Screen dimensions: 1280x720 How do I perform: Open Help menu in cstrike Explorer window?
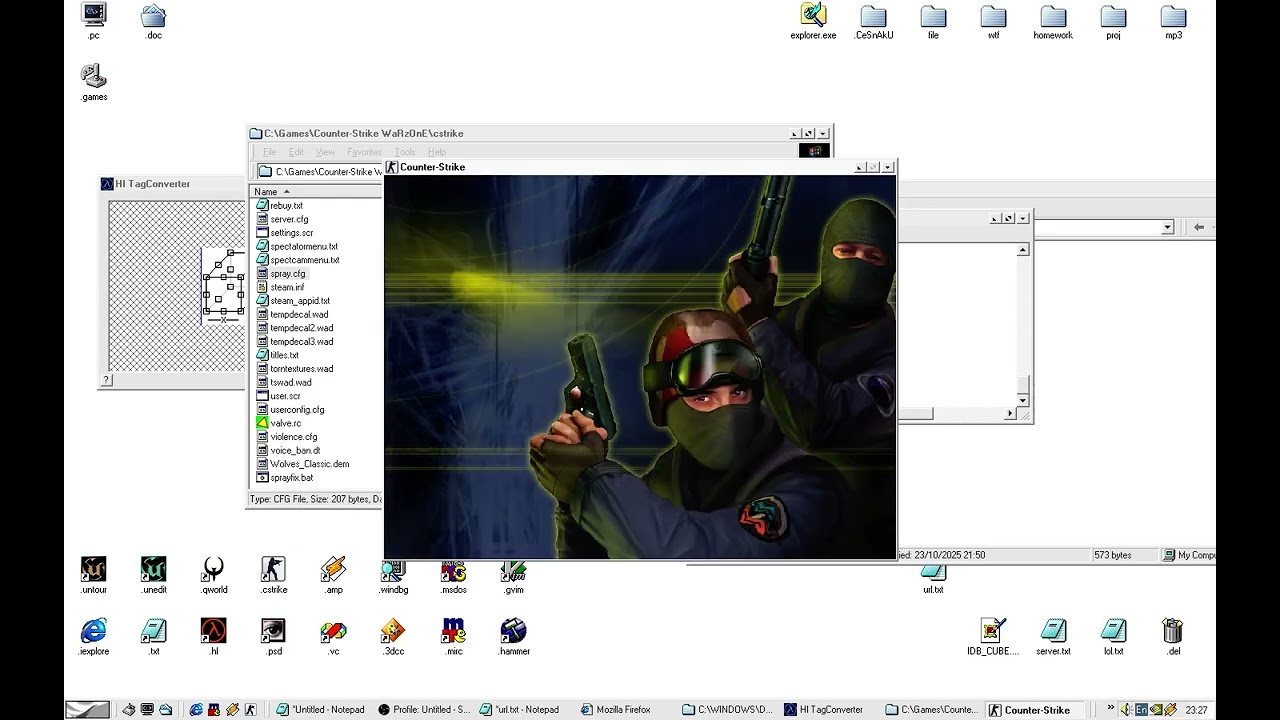click(437, 152)
